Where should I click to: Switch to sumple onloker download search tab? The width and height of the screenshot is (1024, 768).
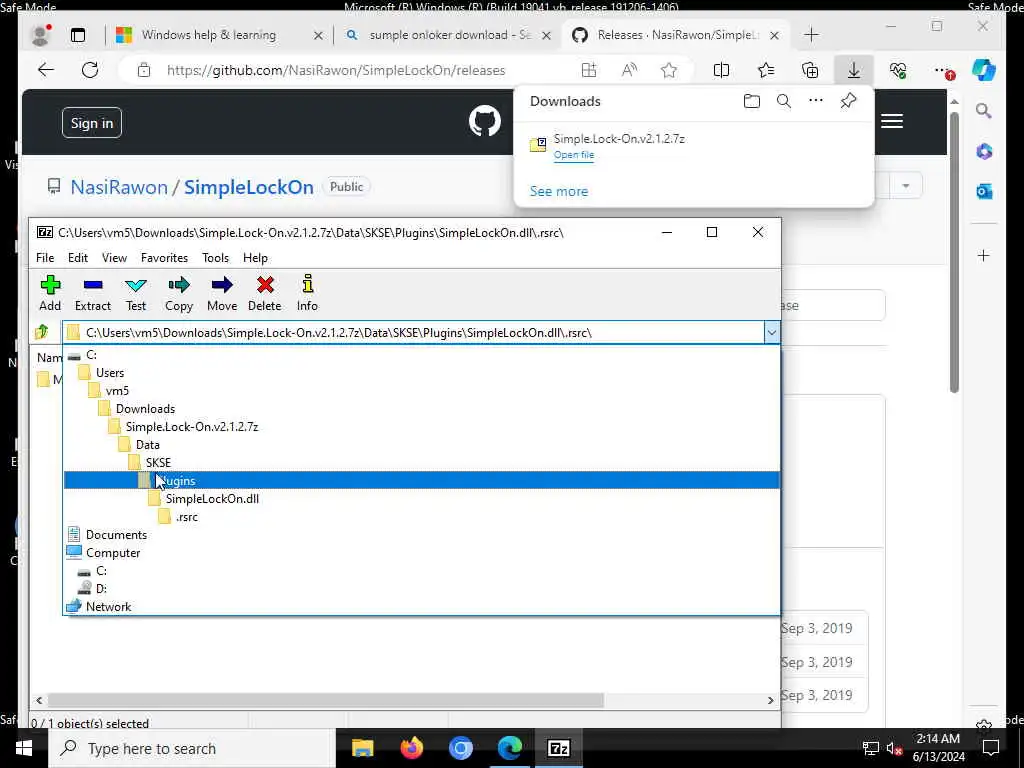[447, 35]
